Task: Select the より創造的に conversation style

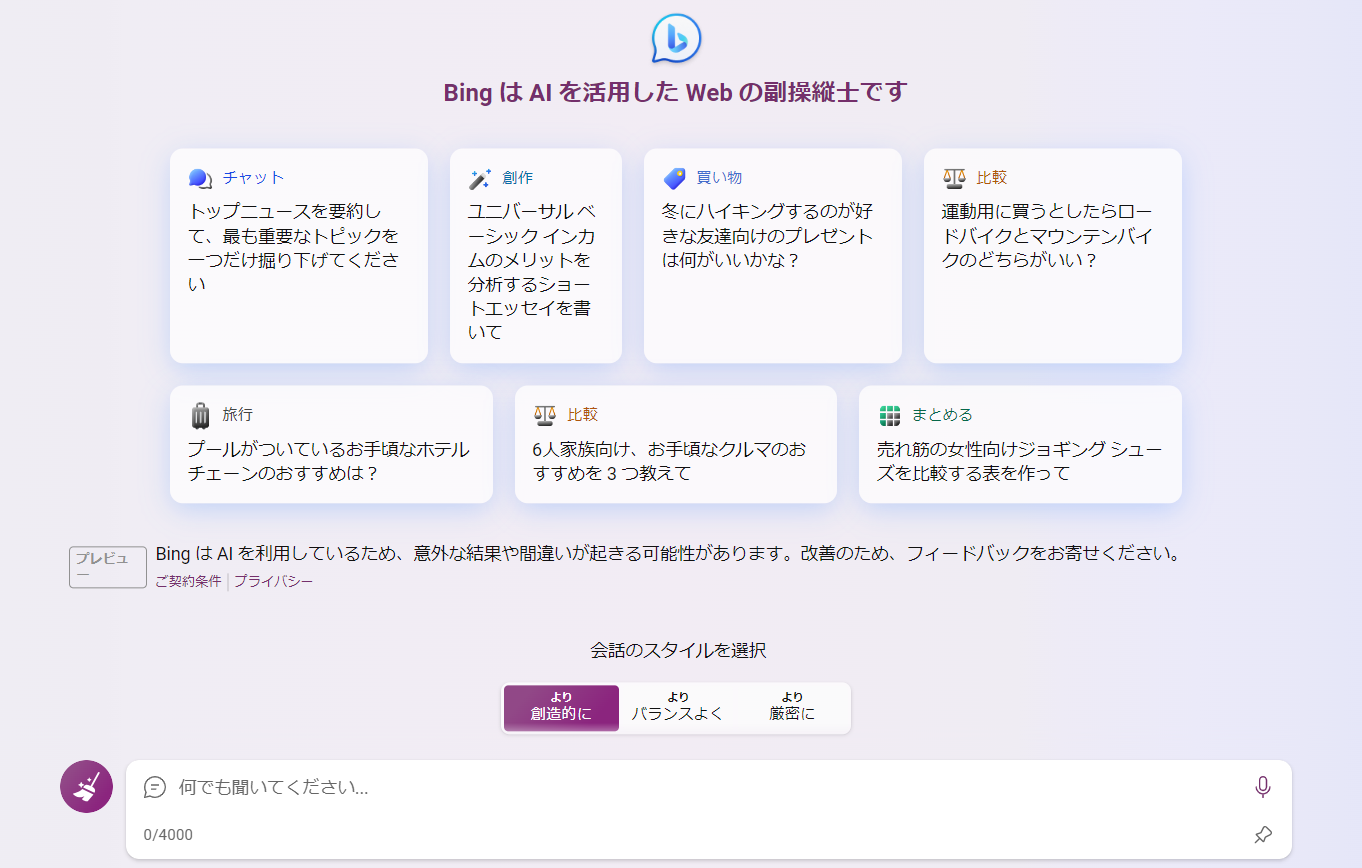Action: click(561, 708)
